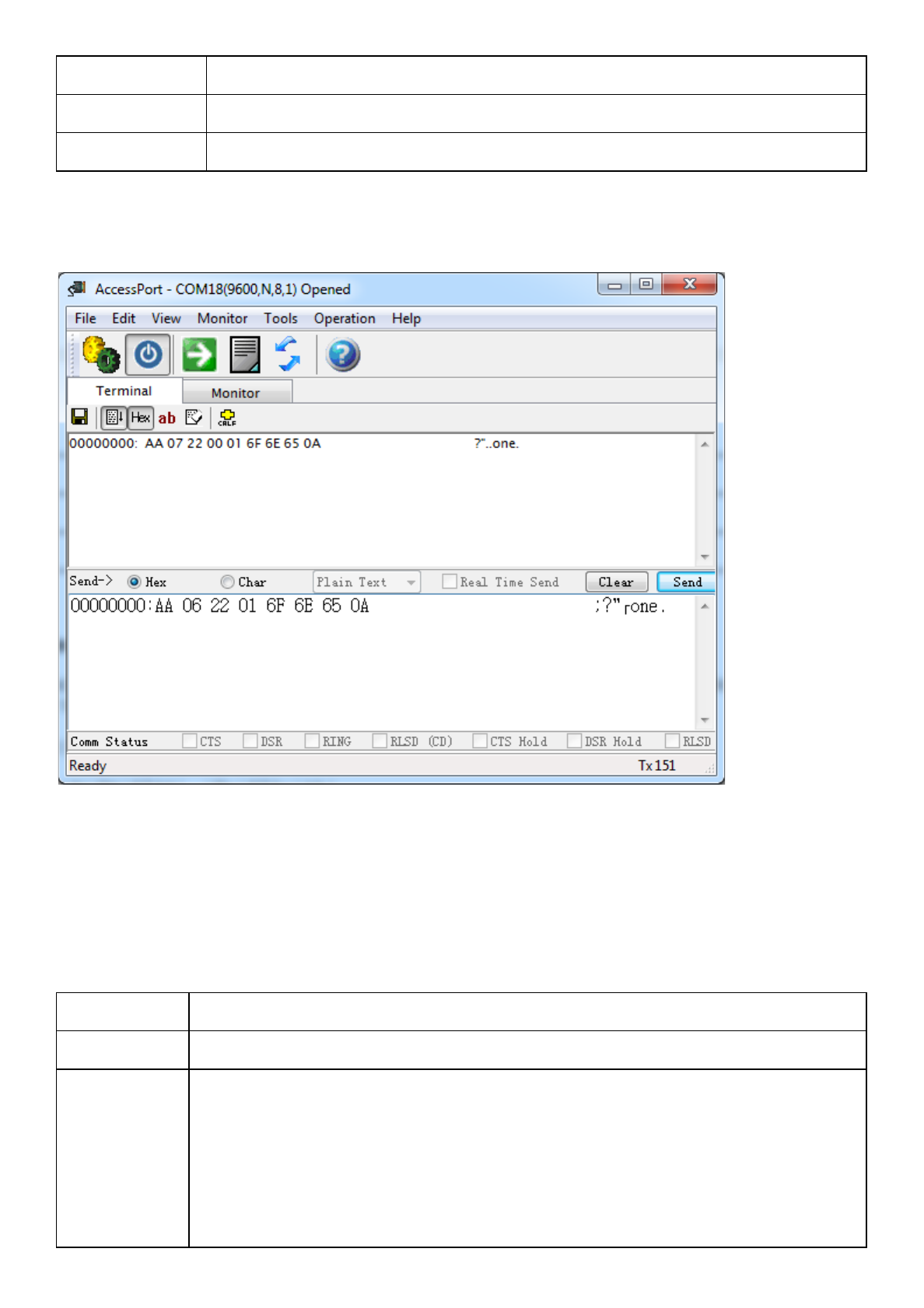Click the green arrow transfer icon
Viewport: 924px width, 1308px height.
pos(199,355)
